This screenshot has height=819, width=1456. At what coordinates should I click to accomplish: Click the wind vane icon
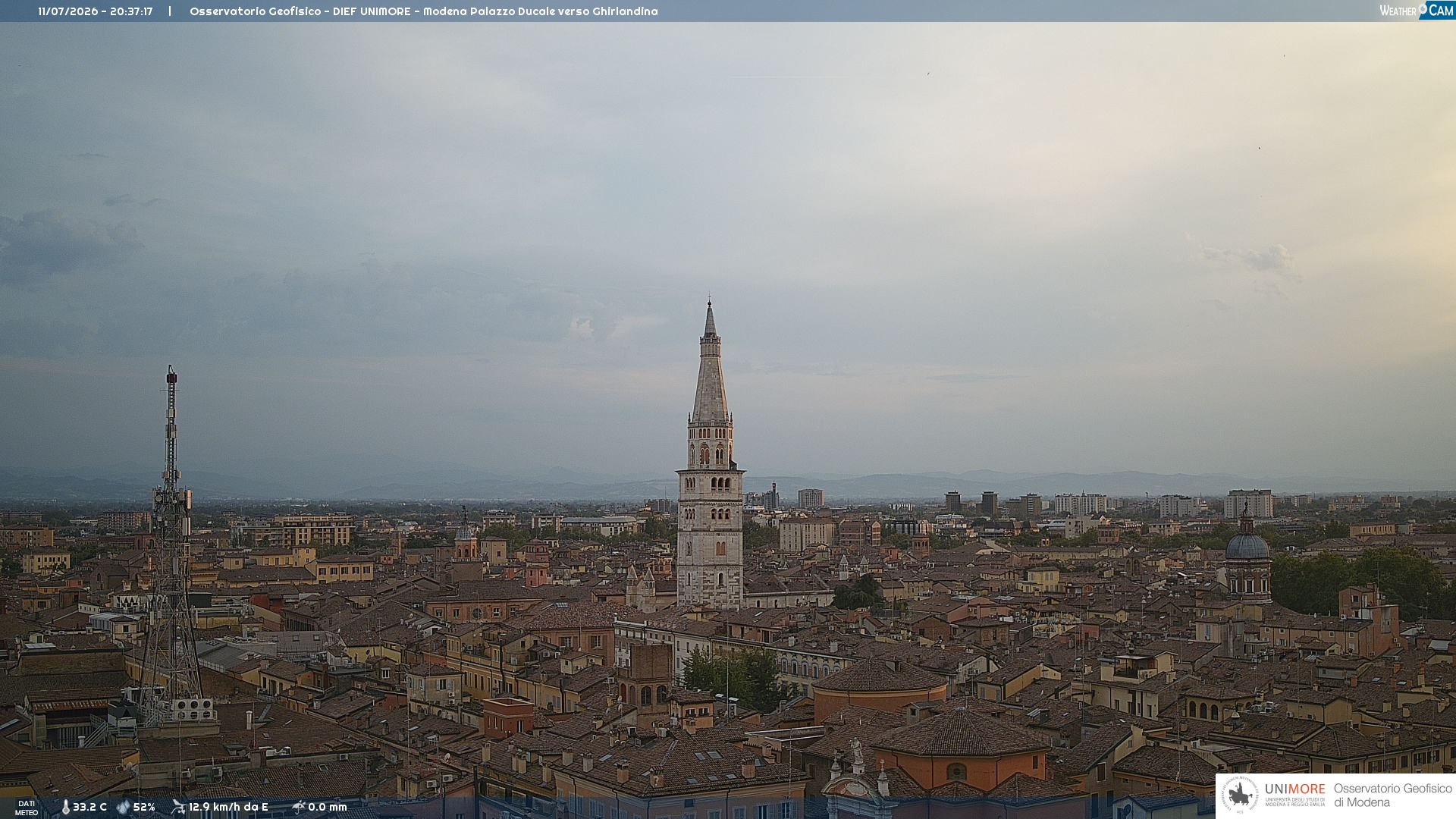coord(178,807)
